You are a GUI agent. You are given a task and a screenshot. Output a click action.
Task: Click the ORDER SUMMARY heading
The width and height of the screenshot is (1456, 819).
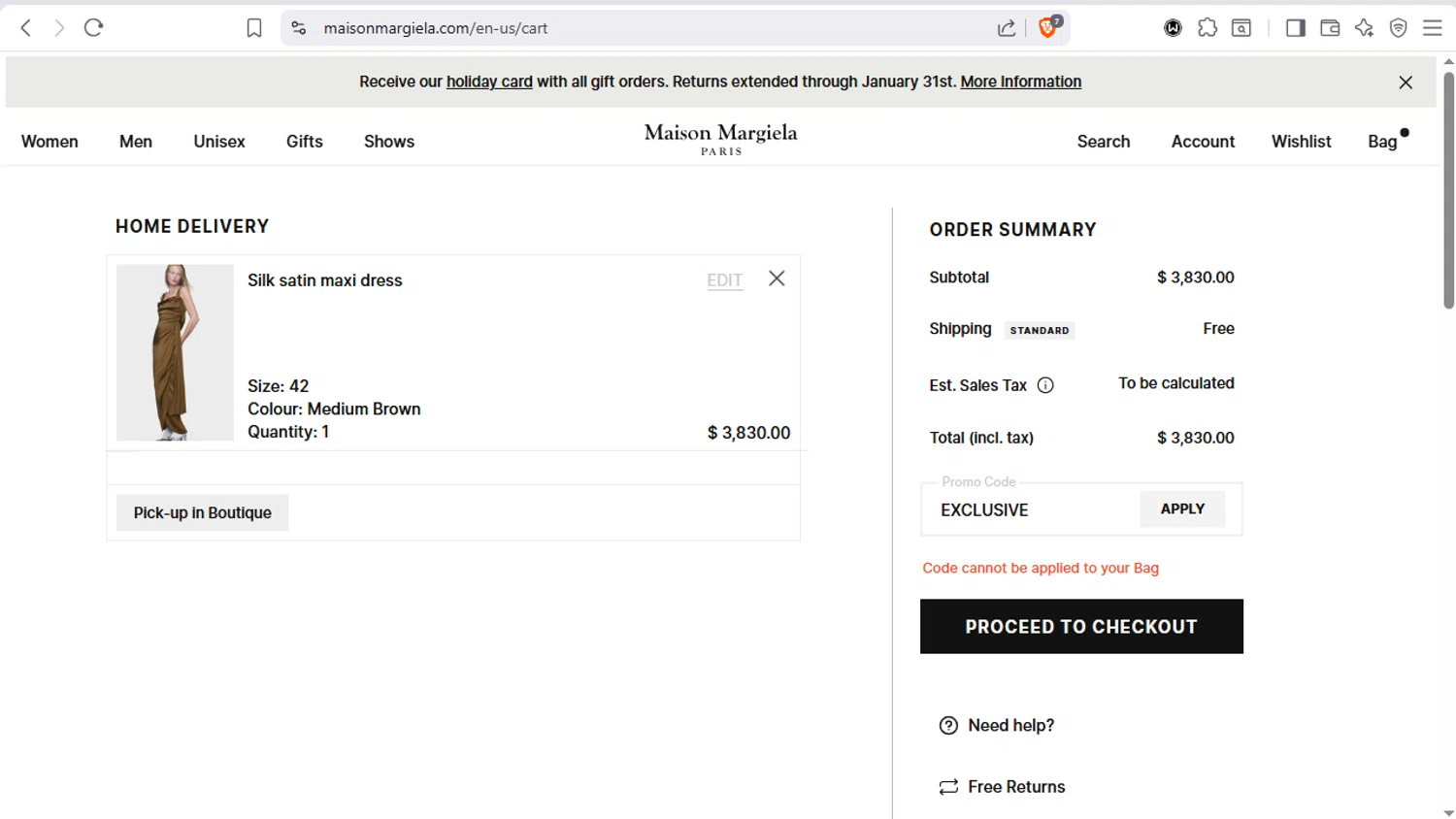pyautogui.click(x=1012, y=230)
